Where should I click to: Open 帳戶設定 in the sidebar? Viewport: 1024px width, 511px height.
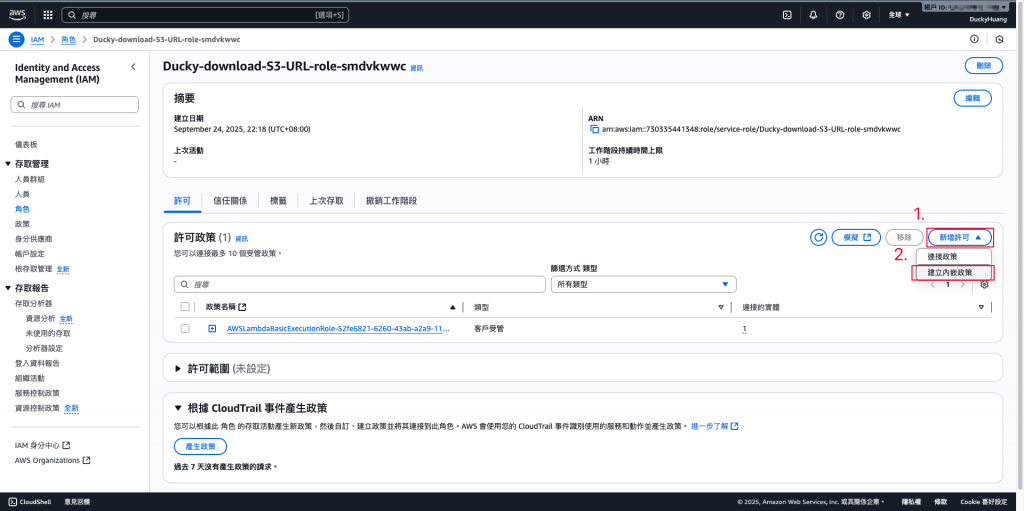tap(29, 254)
